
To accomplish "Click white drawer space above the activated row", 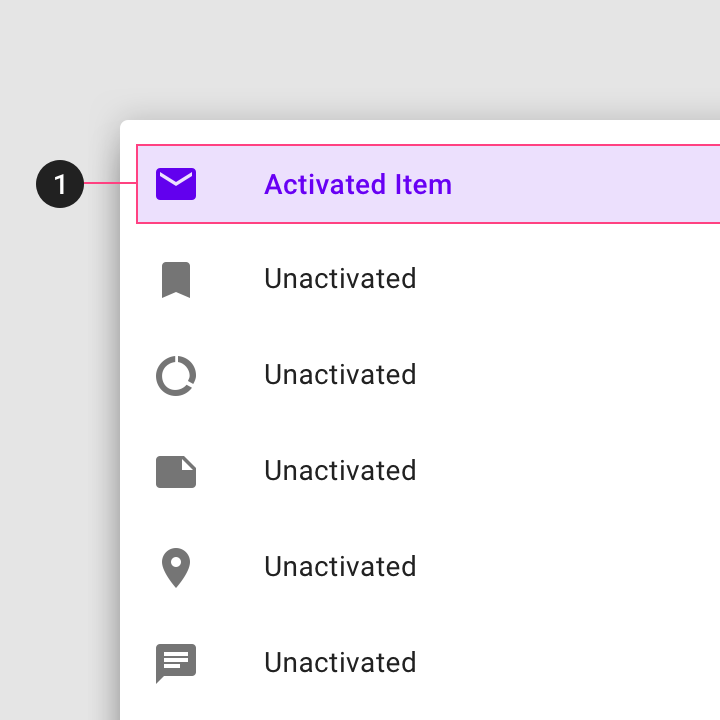I will point(420,132).
